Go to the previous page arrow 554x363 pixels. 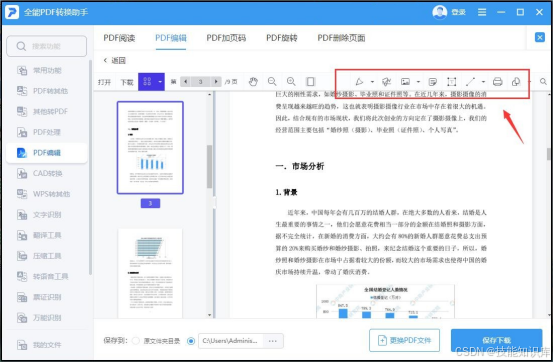[x=185, y=82]
